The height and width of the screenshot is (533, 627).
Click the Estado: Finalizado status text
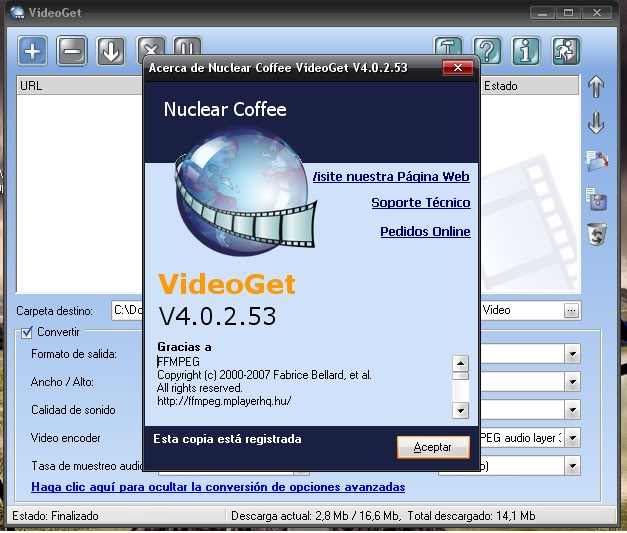pyautogui.click(x=55, y=516)
